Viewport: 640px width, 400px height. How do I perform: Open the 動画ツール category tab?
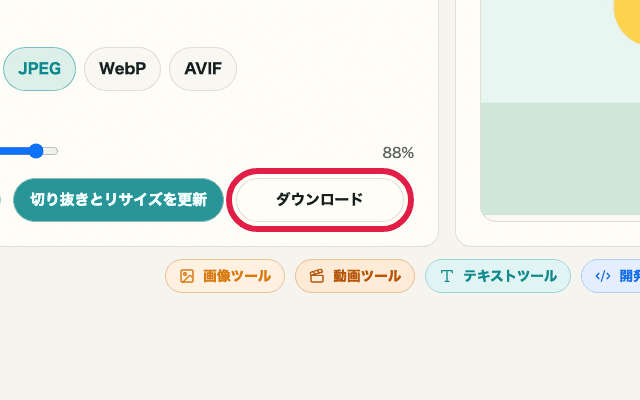click(x=355, y=276)
